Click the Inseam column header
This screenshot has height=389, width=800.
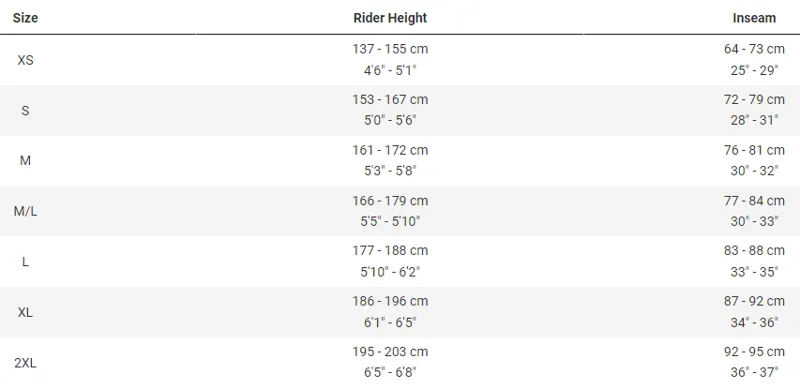coord(754,18)
